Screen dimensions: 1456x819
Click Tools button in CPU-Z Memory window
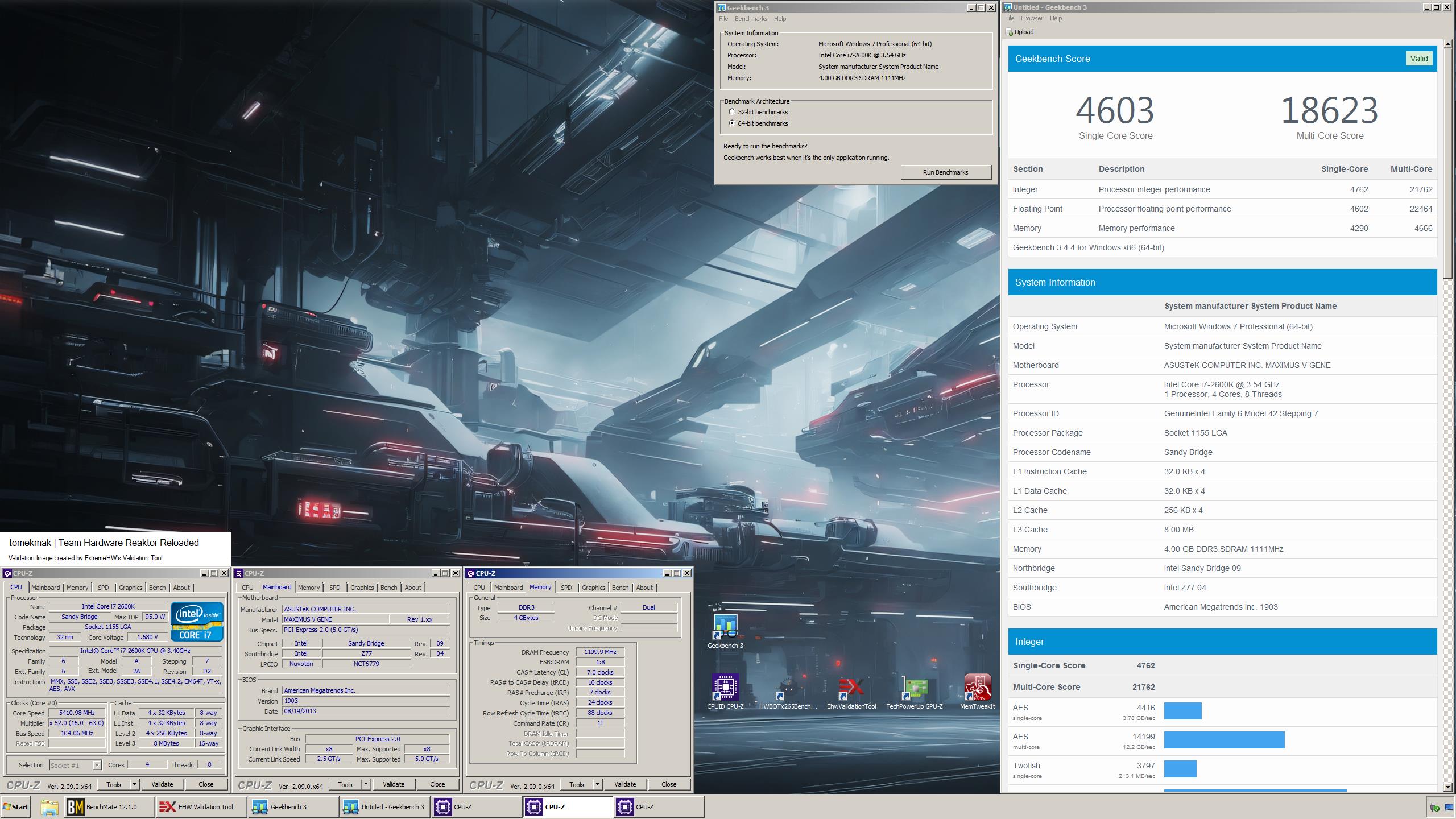pyautogui.click(x=577, y=784)
